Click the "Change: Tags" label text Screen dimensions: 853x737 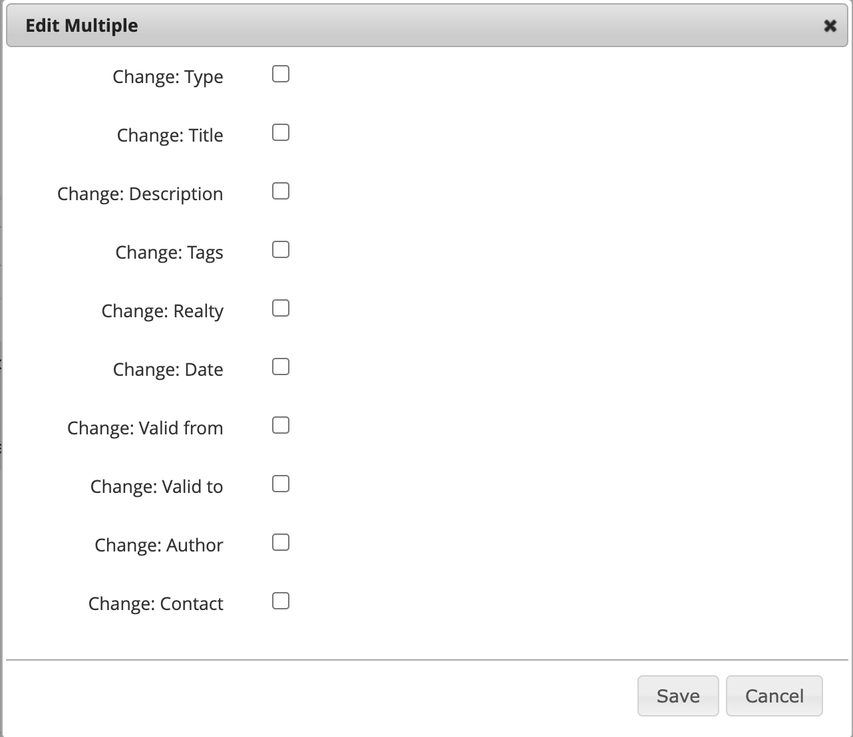point(169,253)
